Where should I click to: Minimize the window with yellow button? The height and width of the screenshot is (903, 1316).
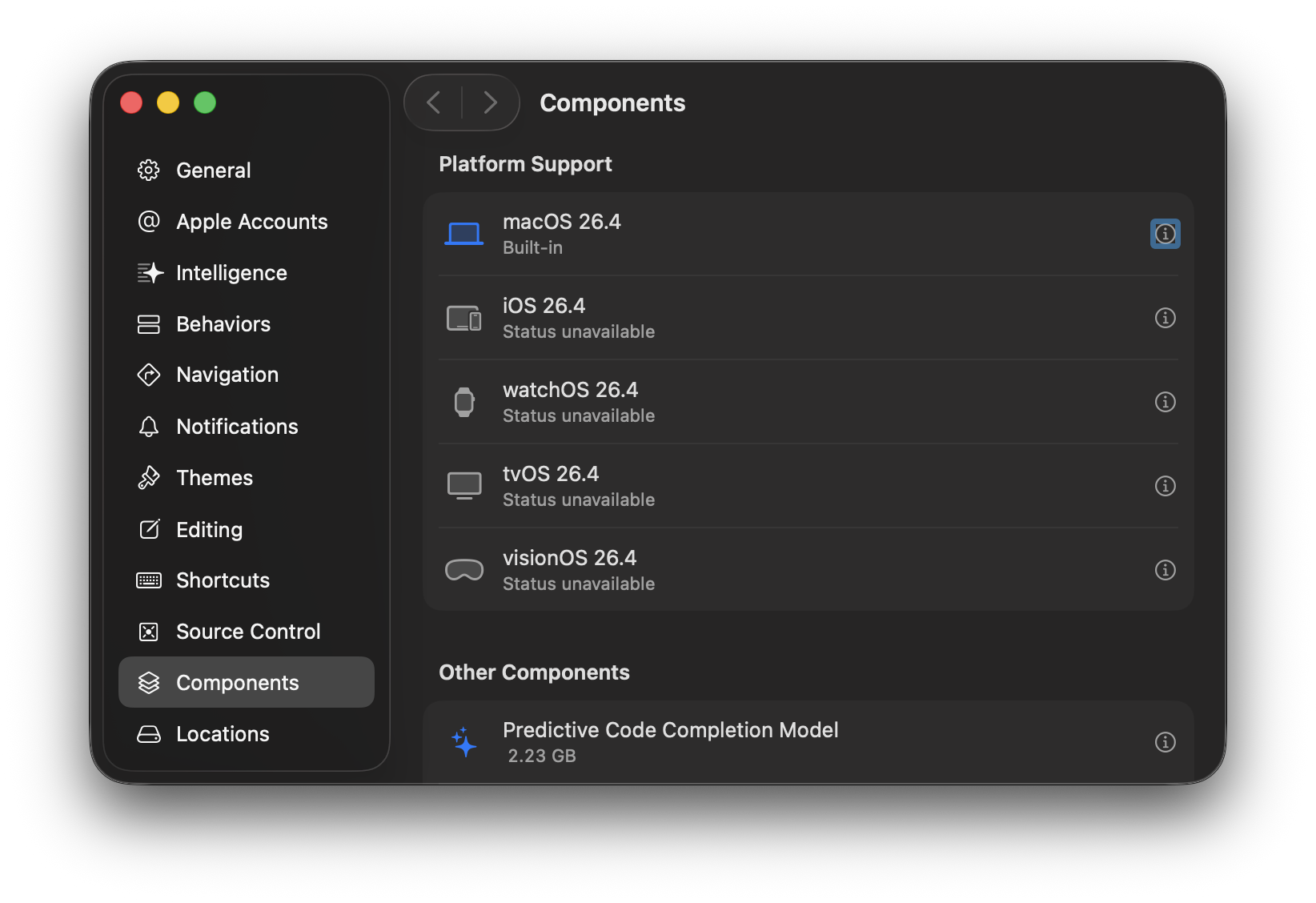click(168, 102)
